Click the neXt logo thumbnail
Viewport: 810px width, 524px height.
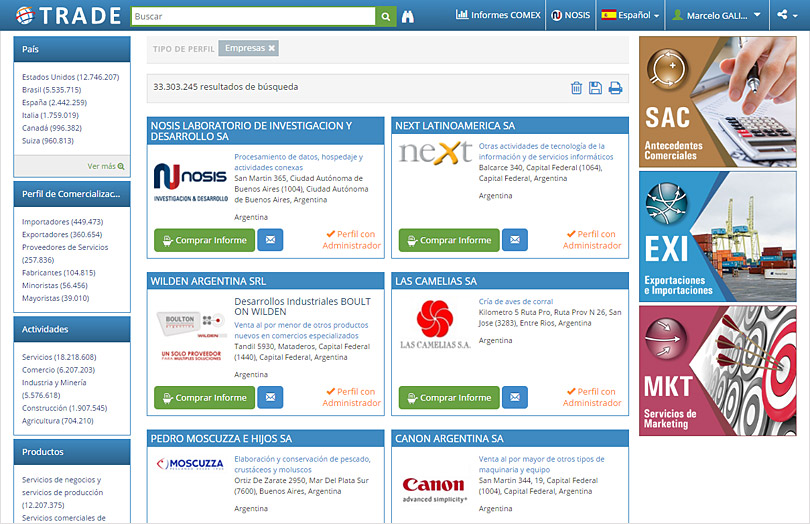(x=435, y=152)
